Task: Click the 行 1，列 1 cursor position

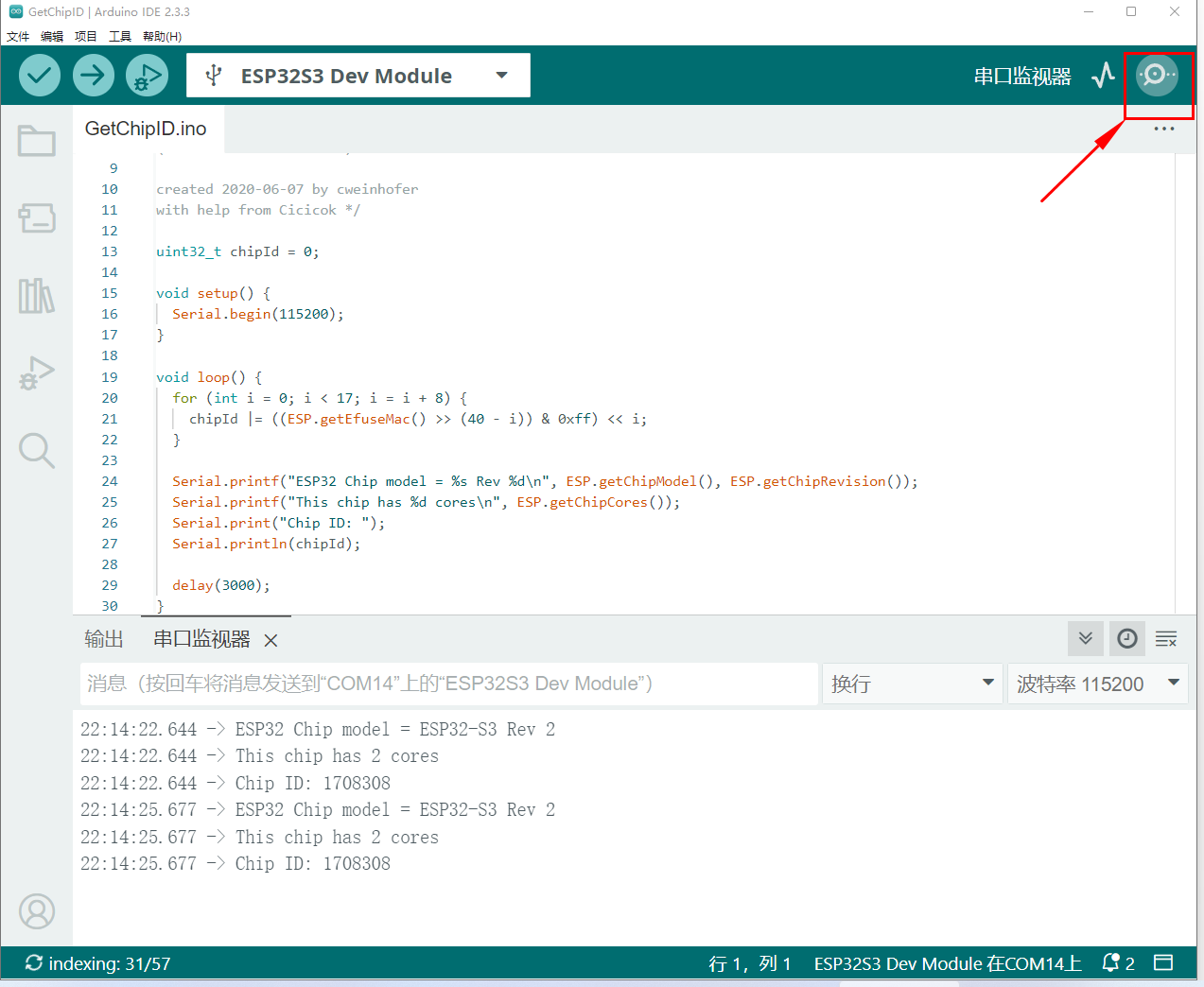Action: pyautogui.click(x=750, y=963)
